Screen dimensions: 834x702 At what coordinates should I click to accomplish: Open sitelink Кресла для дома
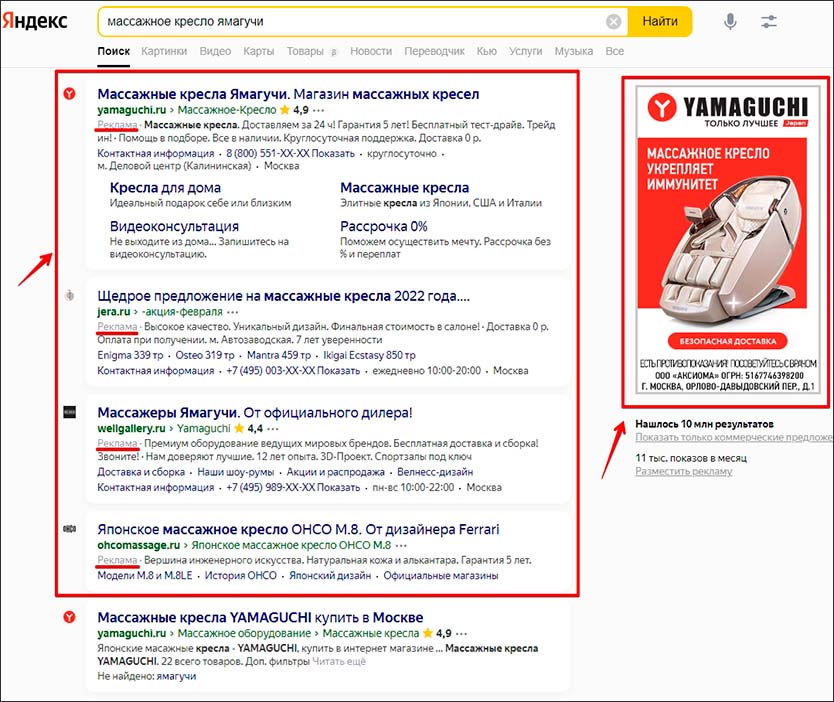165,188
